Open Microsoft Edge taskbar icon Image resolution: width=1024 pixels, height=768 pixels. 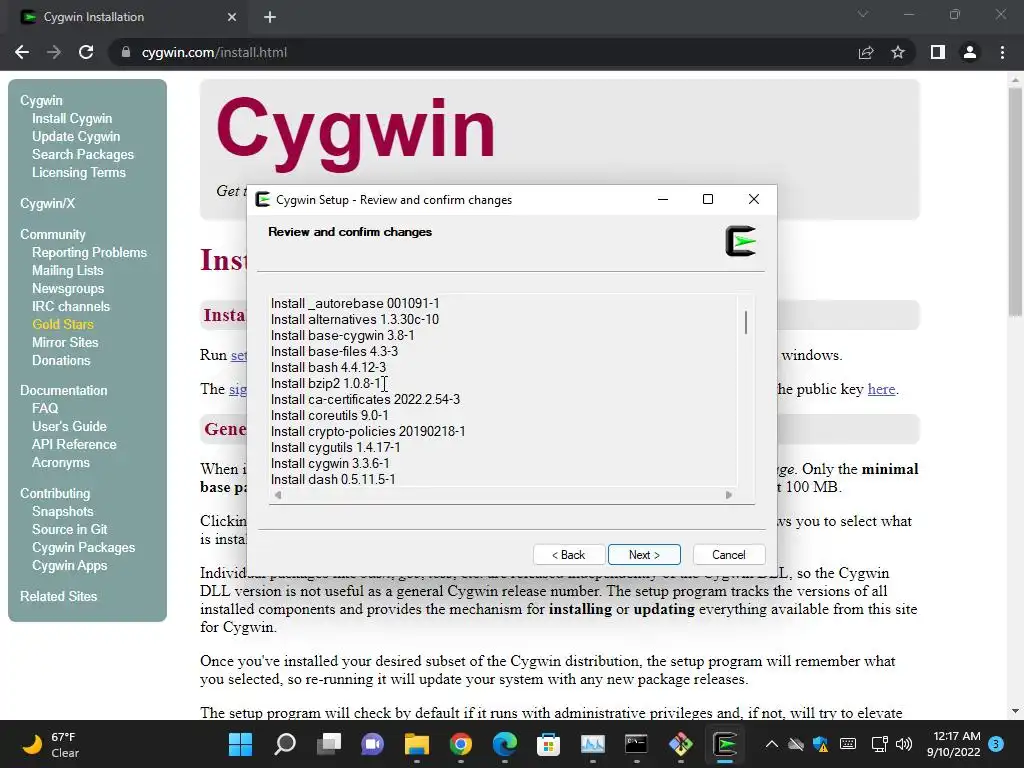pos(505,744)
